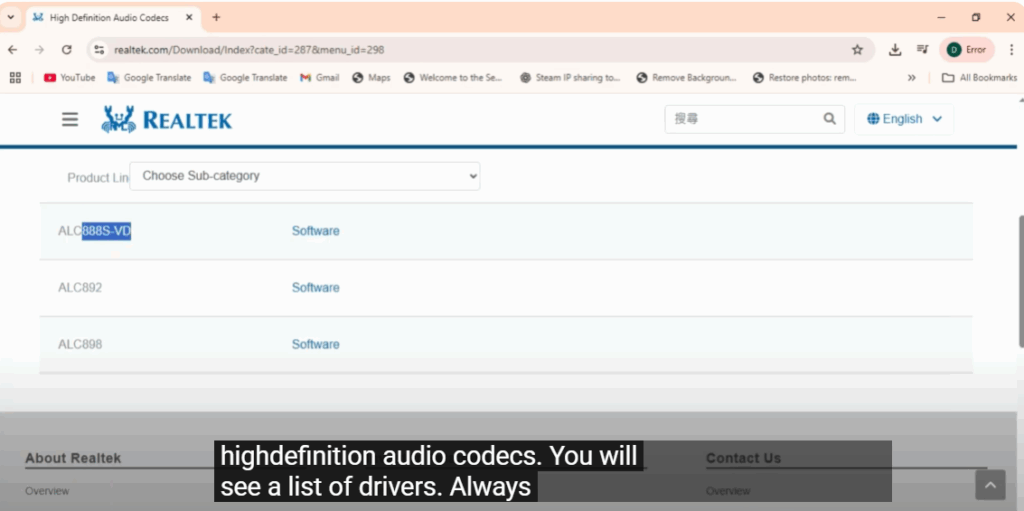Click Overview under Contact Us
This screenshot has height=511, width=1024.
pos(728,491)
